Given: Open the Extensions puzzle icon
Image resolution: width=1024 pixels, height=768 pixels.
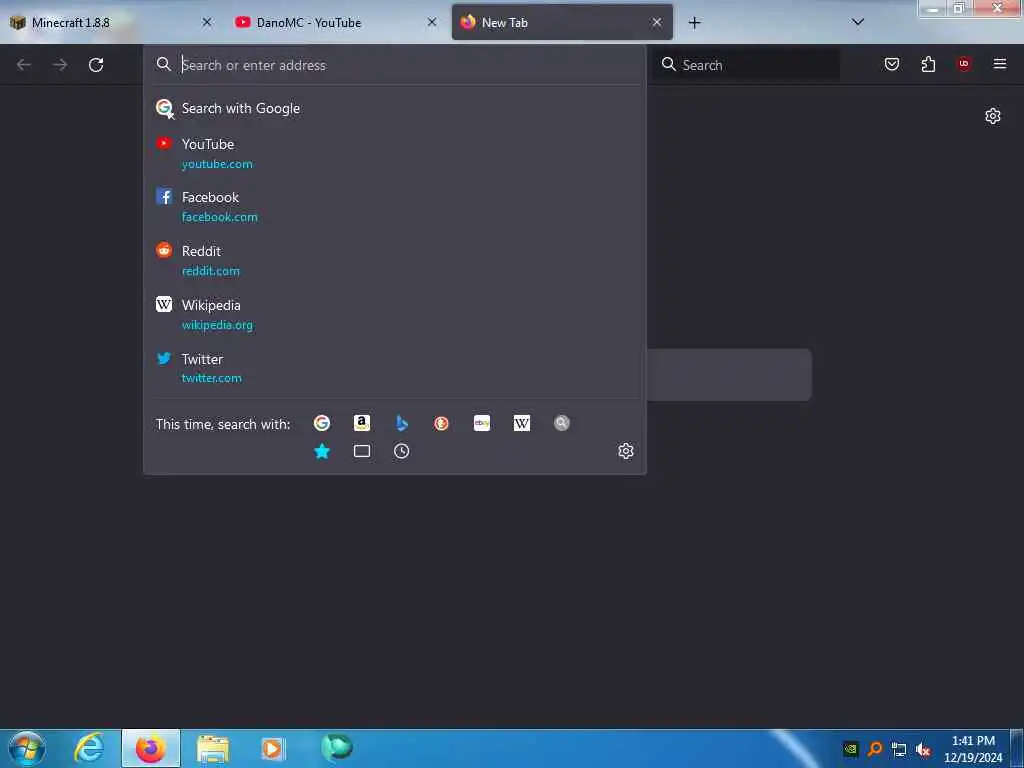Looking at the screenshot, I should [x=928, y=64].
